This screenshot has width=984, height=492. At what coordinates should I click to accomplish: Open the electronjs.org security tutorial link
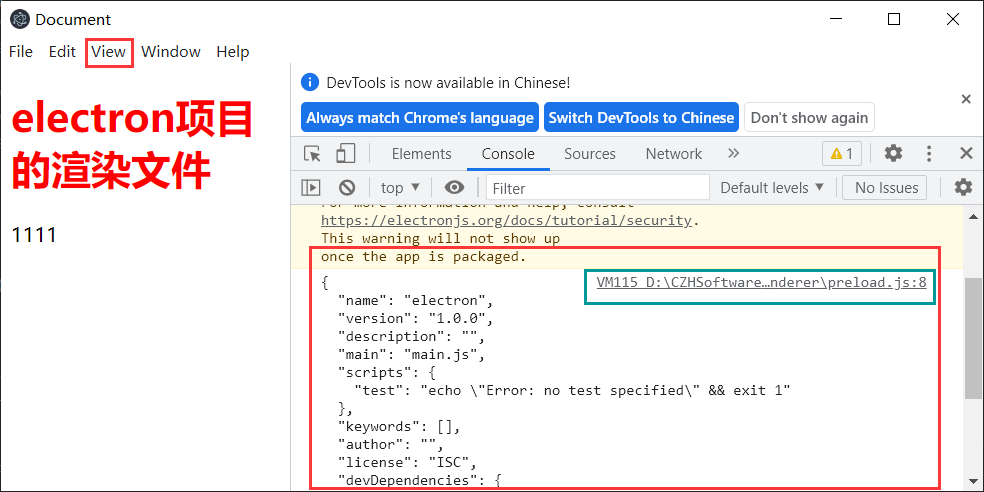(x=506, y=221)
